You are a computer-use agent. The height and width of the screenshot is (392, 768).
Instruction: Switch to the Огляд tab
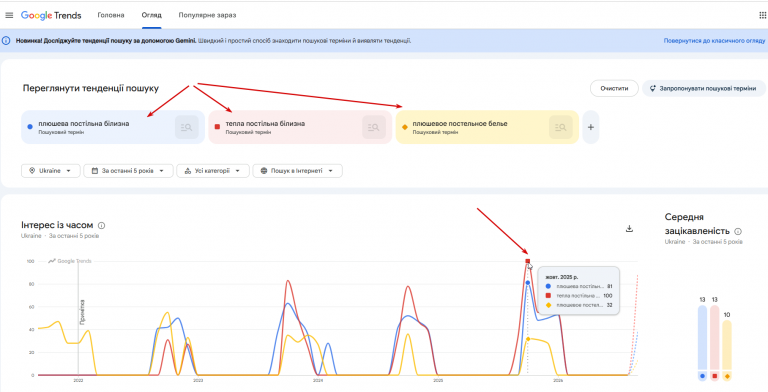(x=151, y=15)
